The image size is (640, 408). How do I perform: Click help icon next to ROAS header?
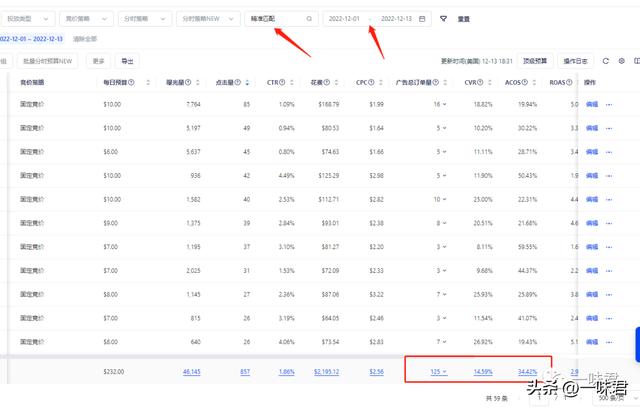569,82
